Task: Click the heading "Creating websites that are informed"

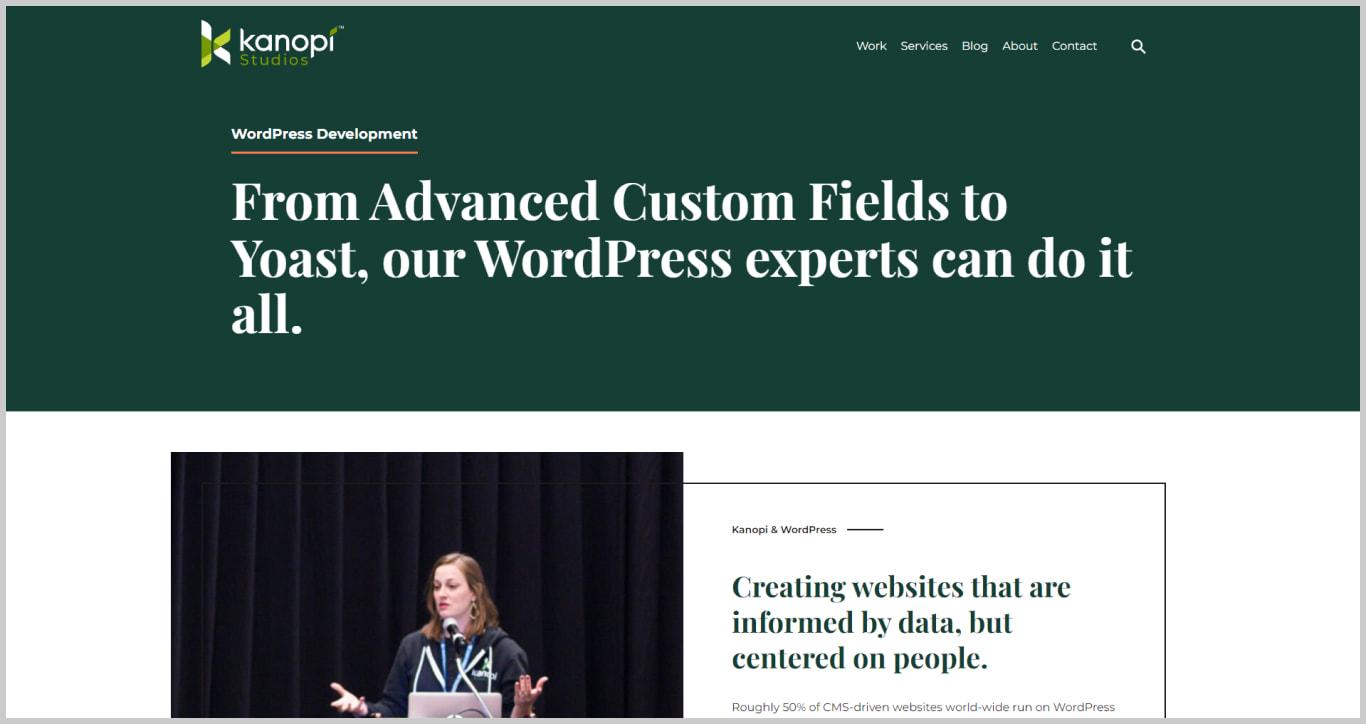Action: (901, 622)
